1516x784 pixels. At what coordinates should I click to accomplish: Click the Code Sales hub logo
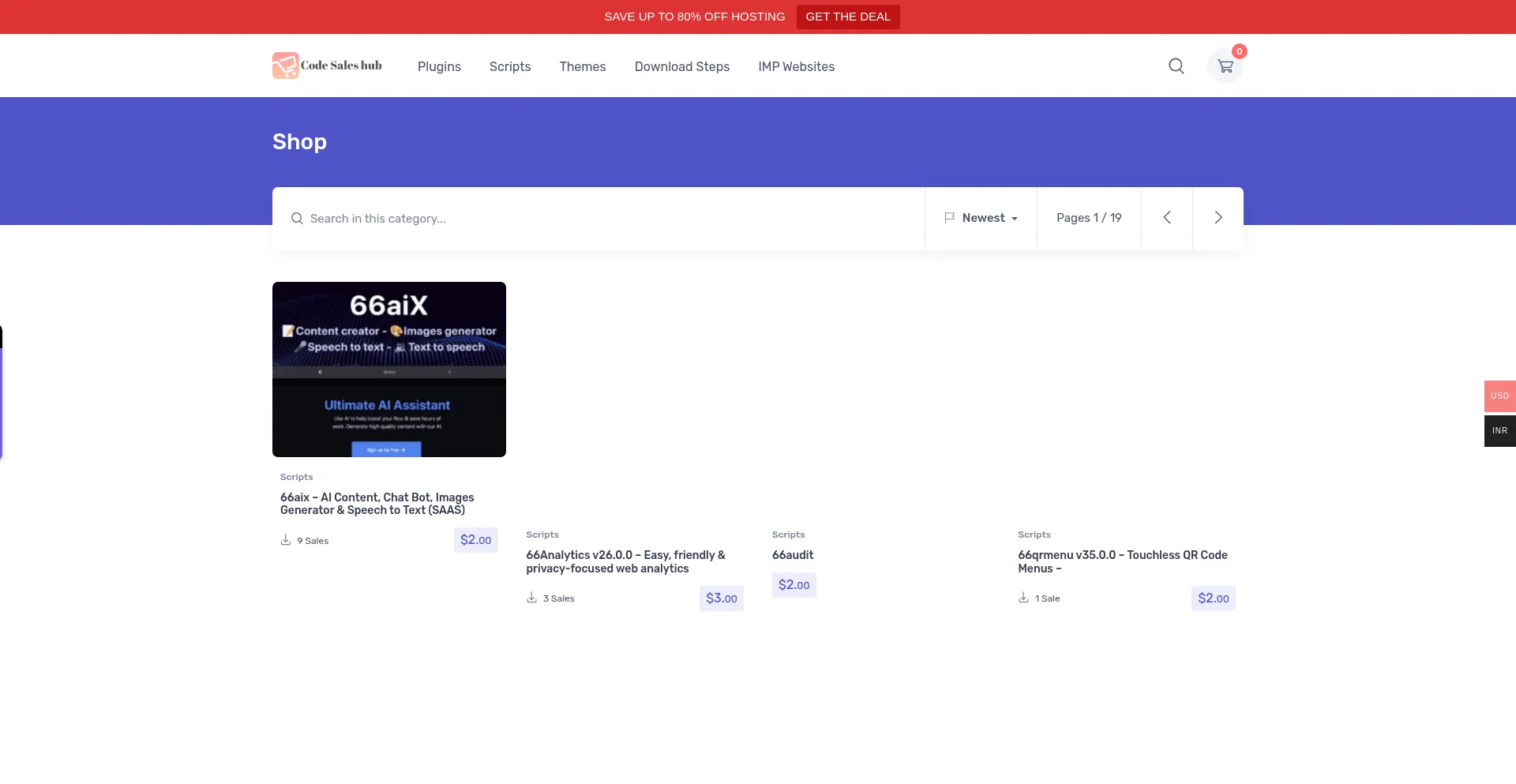327,66
